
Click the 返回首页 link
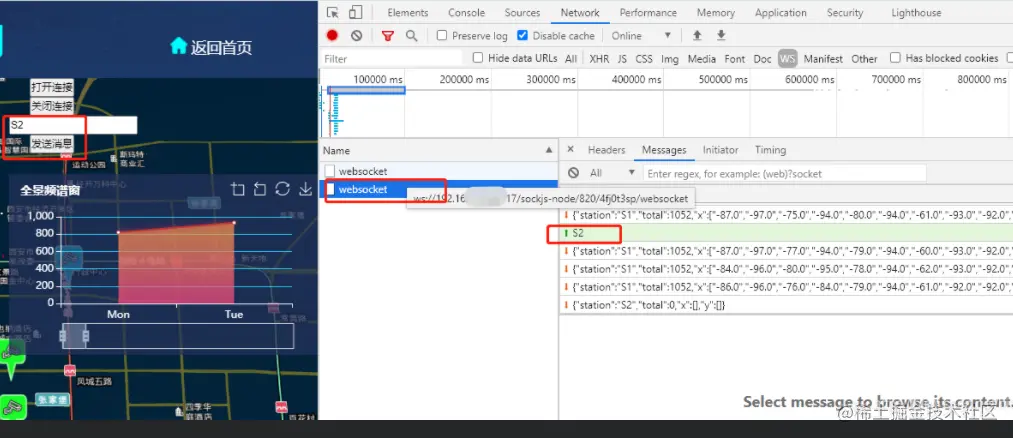tap(221, 47)
